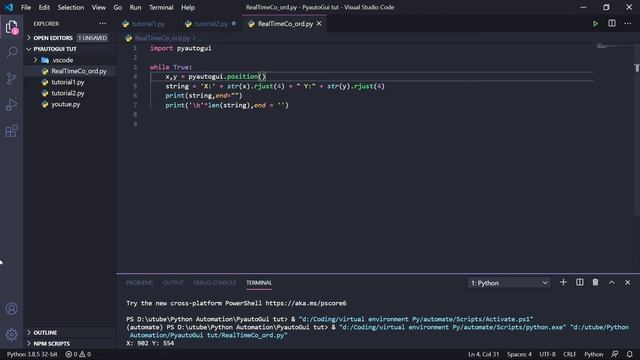Click the errors and warnings status indicator
Screen dimensions: 640x360
tap(78, 354)
